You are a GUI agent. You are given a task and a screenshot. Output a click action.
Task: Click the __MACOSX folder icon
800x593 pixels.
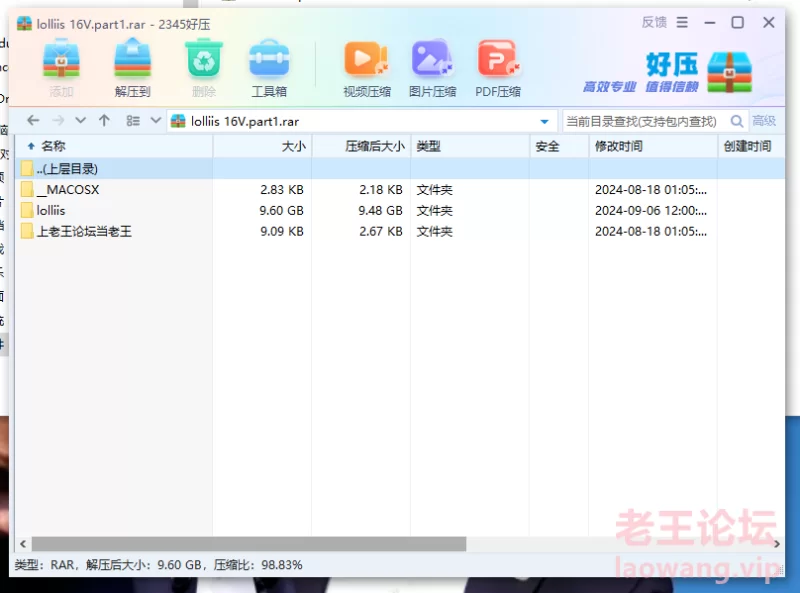pos(27,189)
